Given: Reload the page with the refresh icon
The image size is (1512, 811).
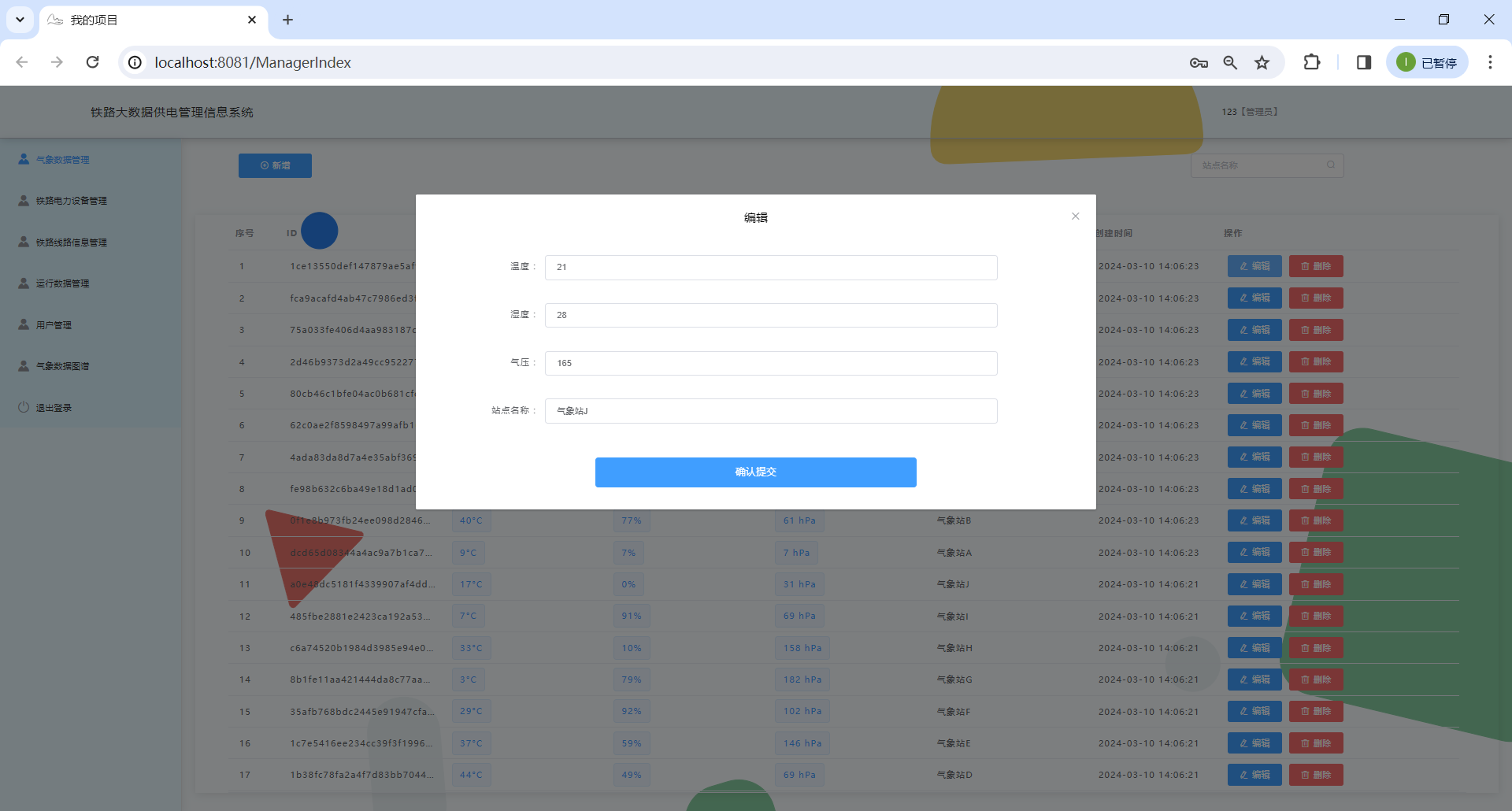Looking at the screenshot, I should pos(92,62).
